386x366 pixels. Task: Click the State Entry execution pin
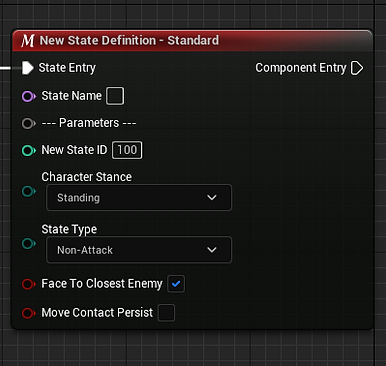pyautogui.click(x=28, y=68)
